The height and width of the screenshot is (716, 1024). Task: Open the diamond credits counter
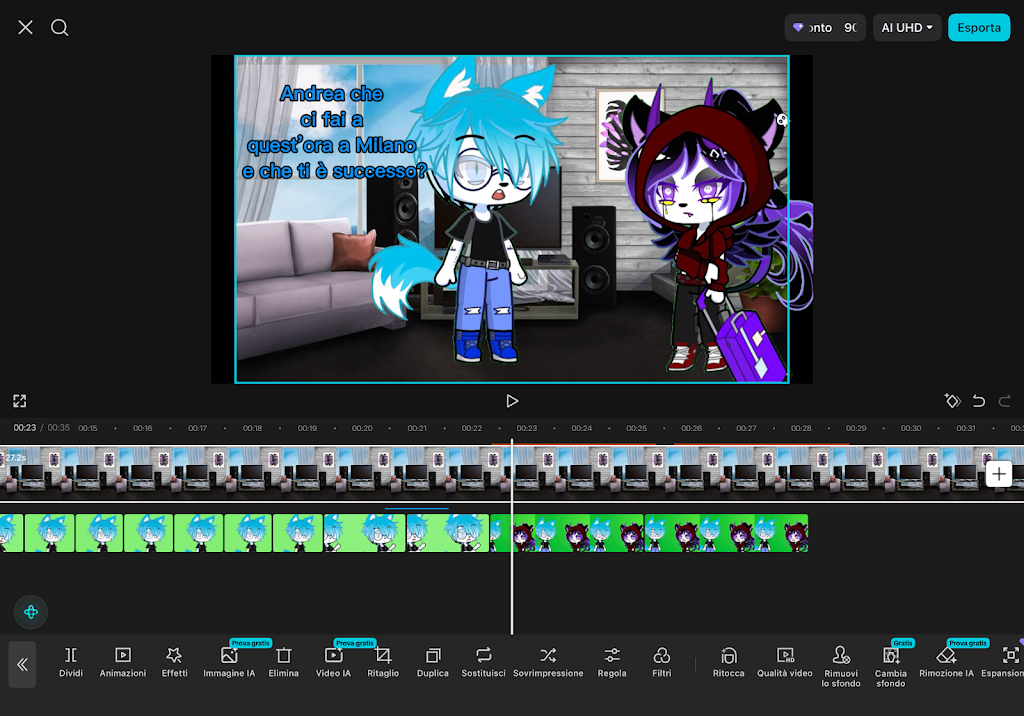tap(825, 27)
